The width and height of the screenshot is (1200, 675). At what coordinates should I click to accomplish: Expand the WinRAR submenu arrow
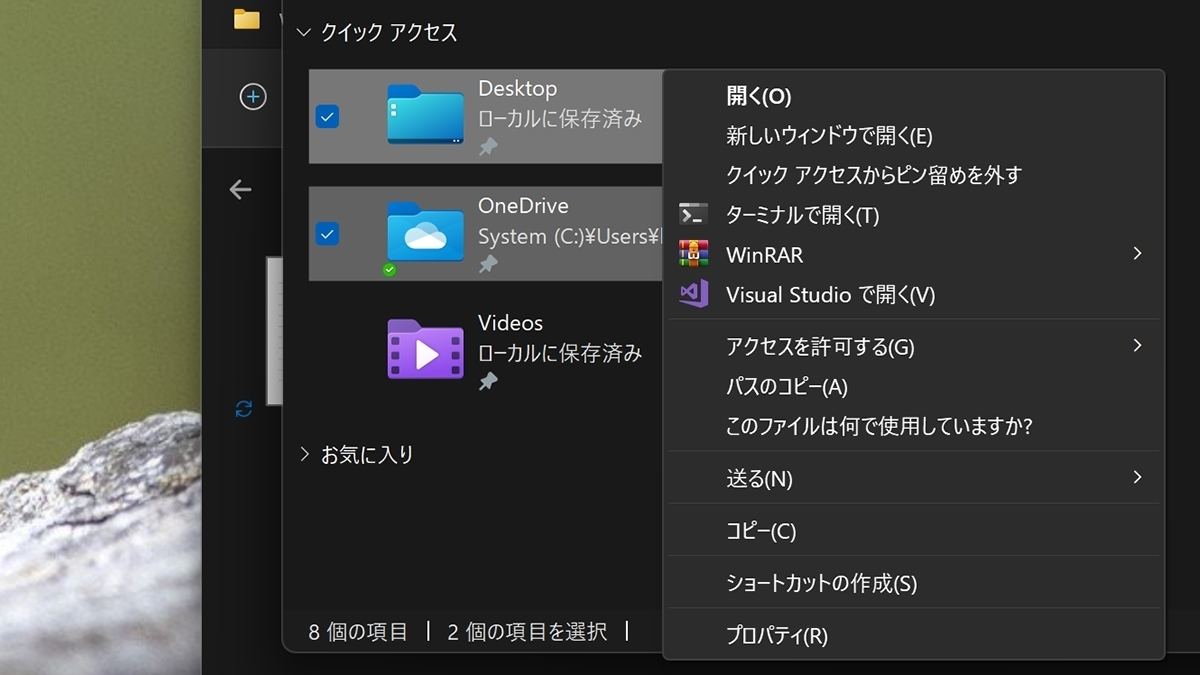pyautogui.click(x=1137, y=254)
